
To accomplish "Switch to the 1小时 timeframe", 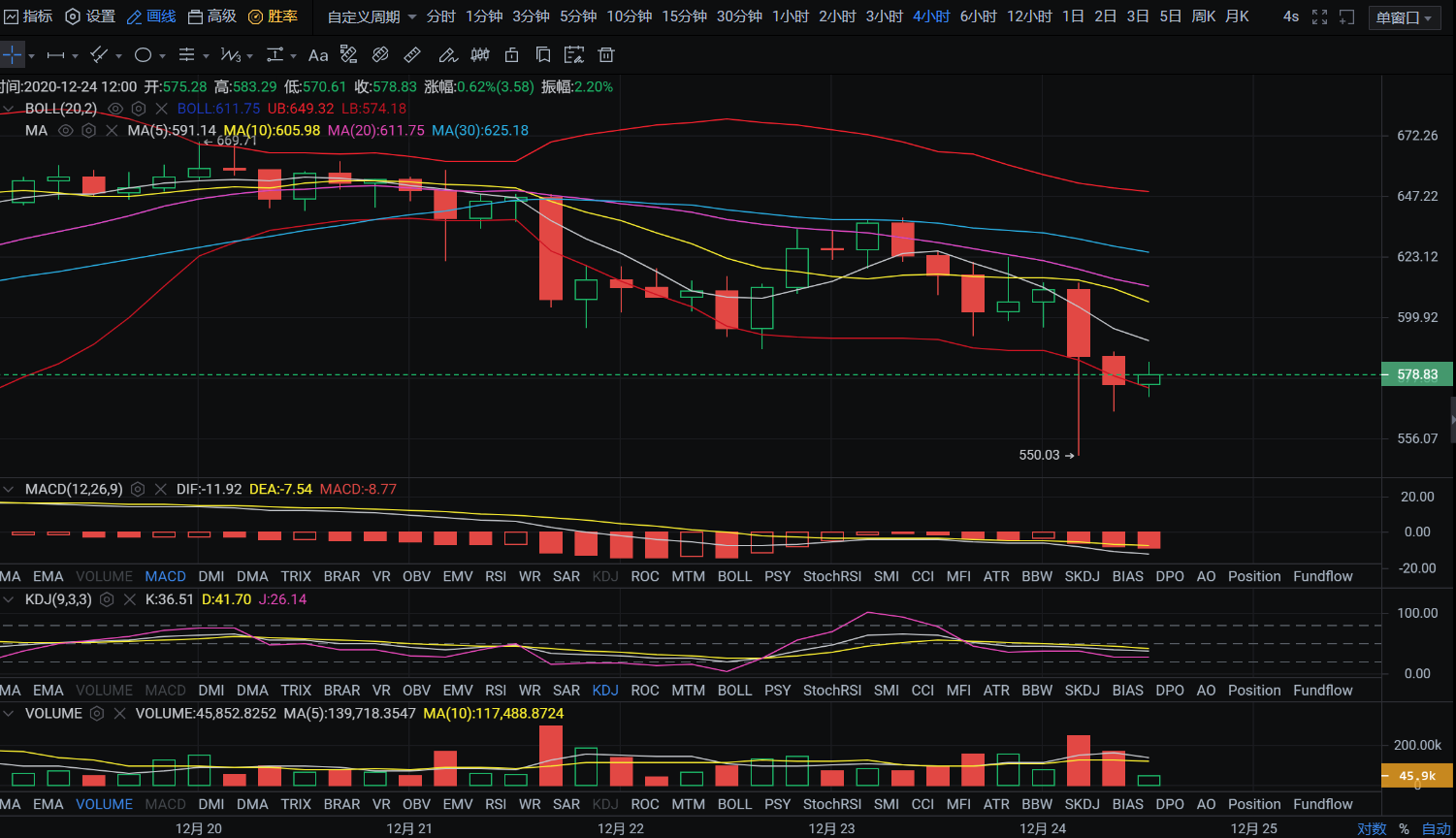I will pyautogui.click(x=791, y=16).
